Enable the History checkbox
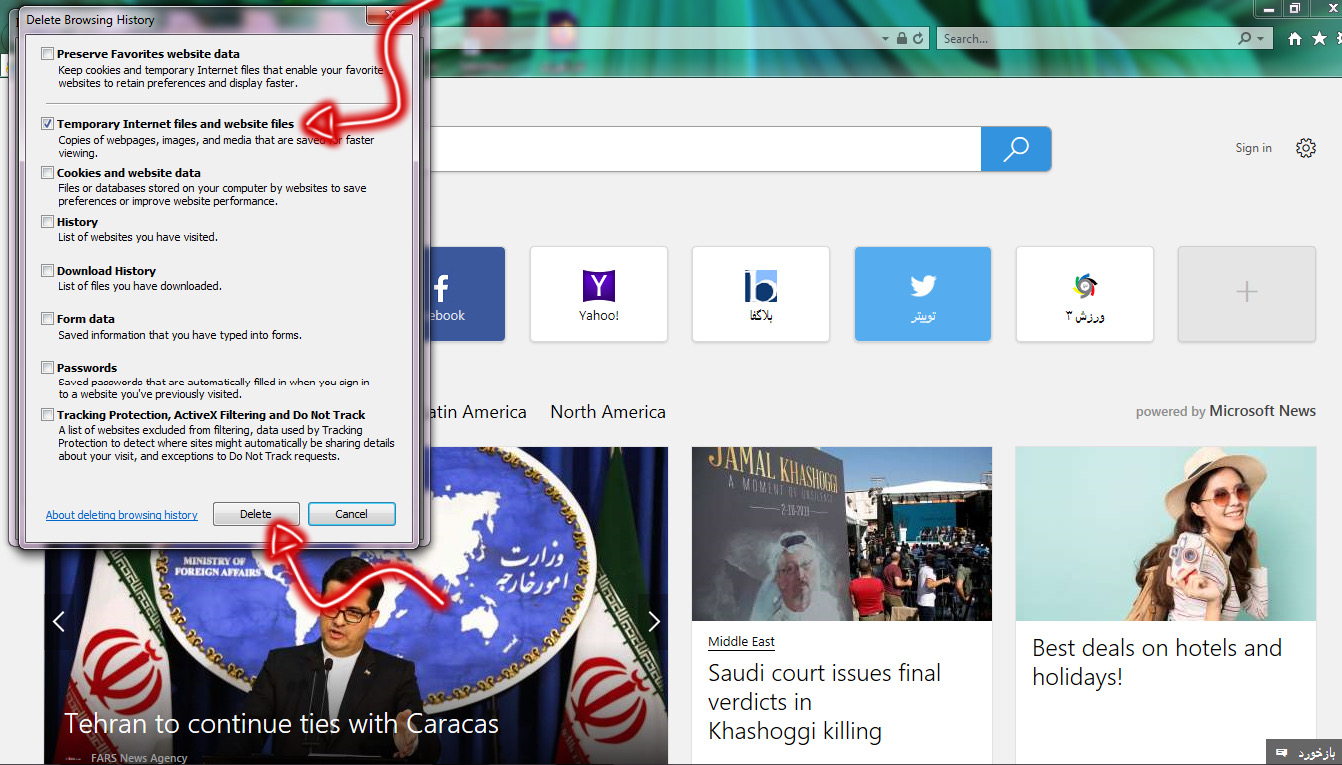The image size is (1342, 765). (48, 222)
